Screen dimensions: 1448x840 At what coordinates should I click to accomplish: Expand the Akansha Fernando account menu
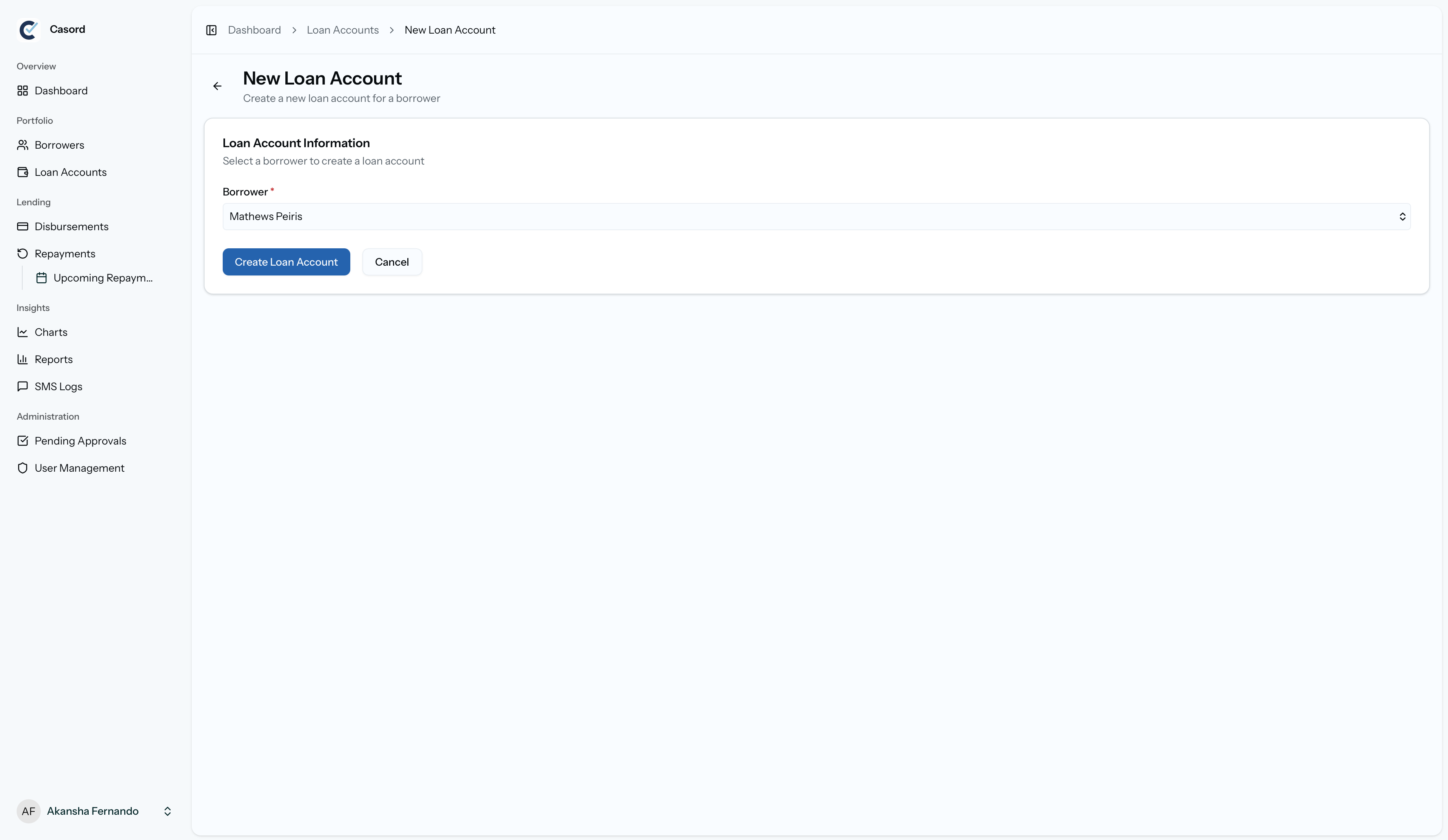167,811
